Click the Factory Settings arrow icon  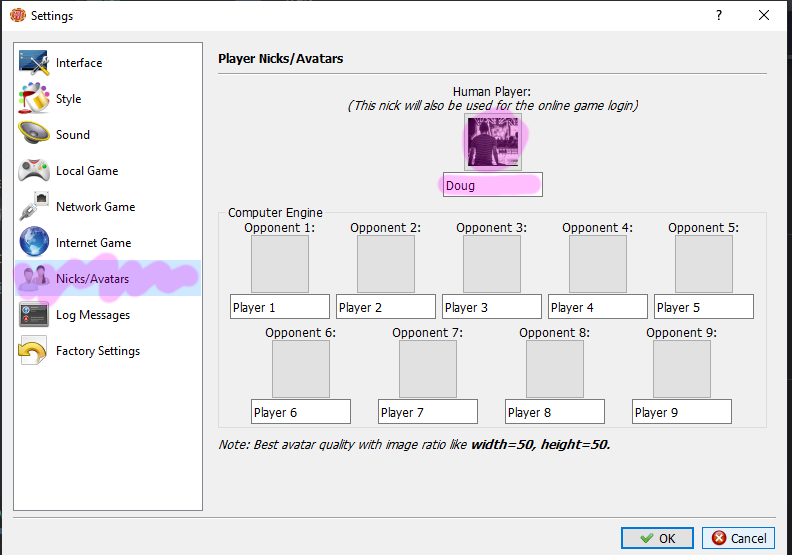coord(34,351)
